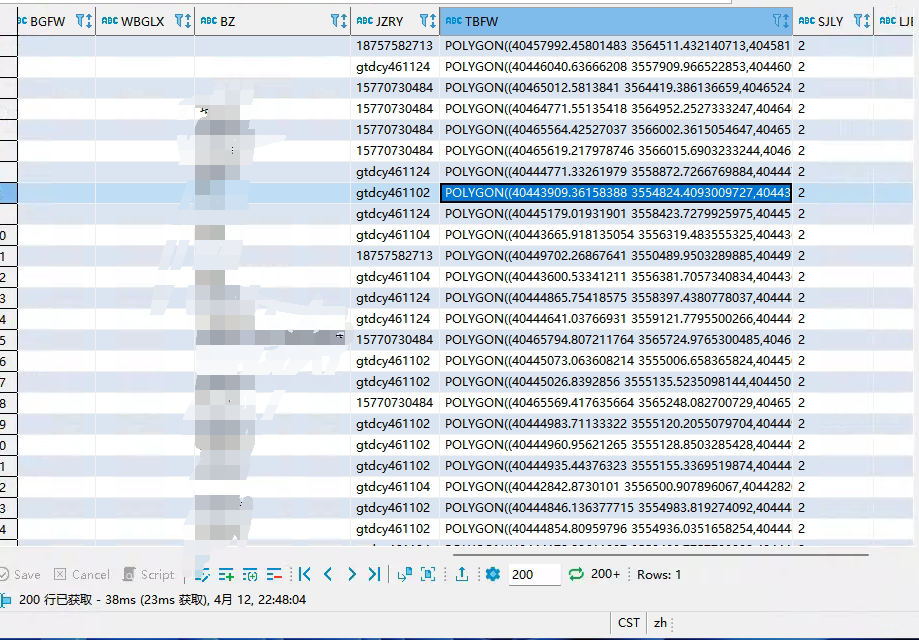
Task: Click the Duplicate row icon in toolbar
Action: (x=250, y=574)
